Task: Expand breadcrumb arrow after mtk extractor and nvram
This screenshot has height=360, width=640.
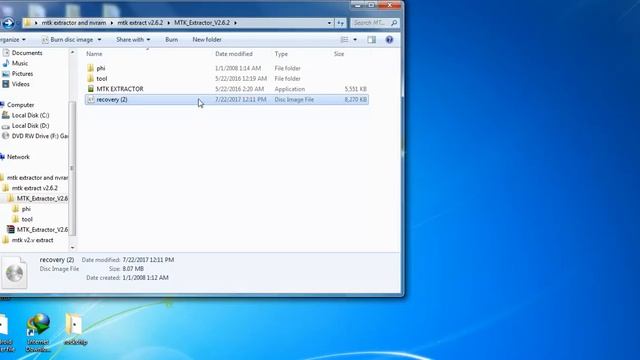Action: pyautogui.click(x=112, y=23)
